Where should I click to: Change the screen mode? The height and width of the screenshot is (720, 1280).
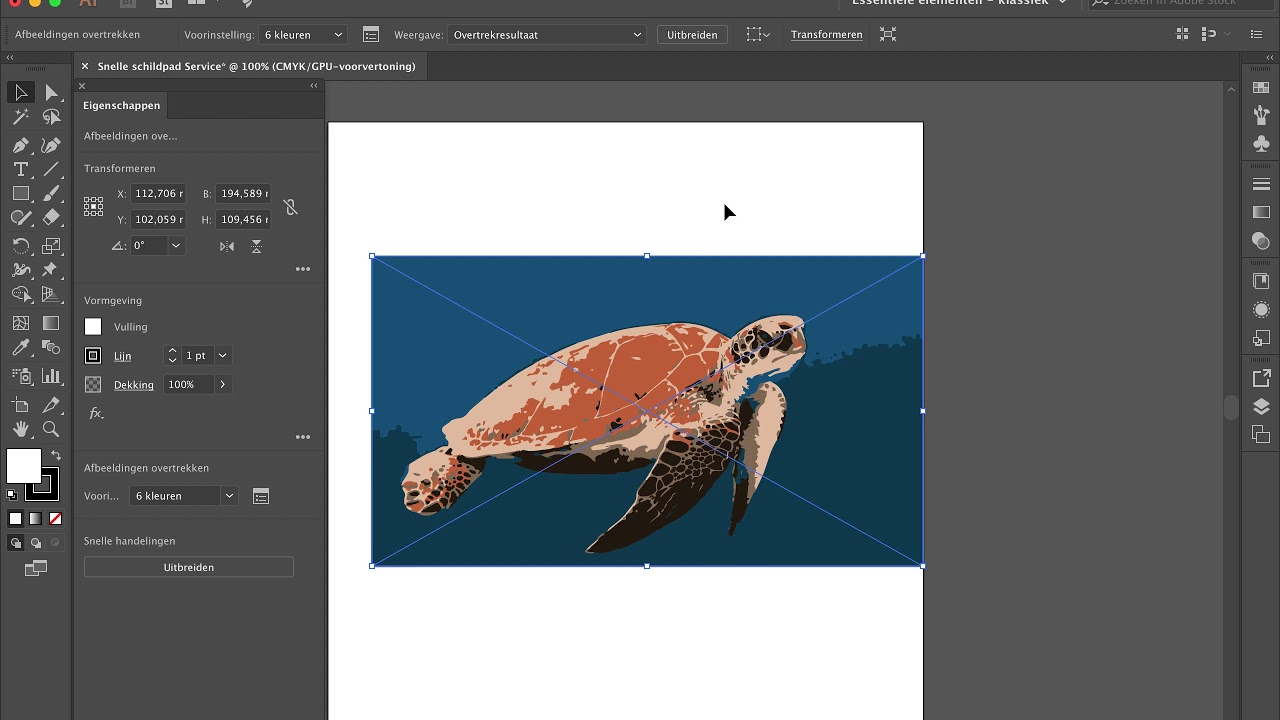click(x=36, y=568)
